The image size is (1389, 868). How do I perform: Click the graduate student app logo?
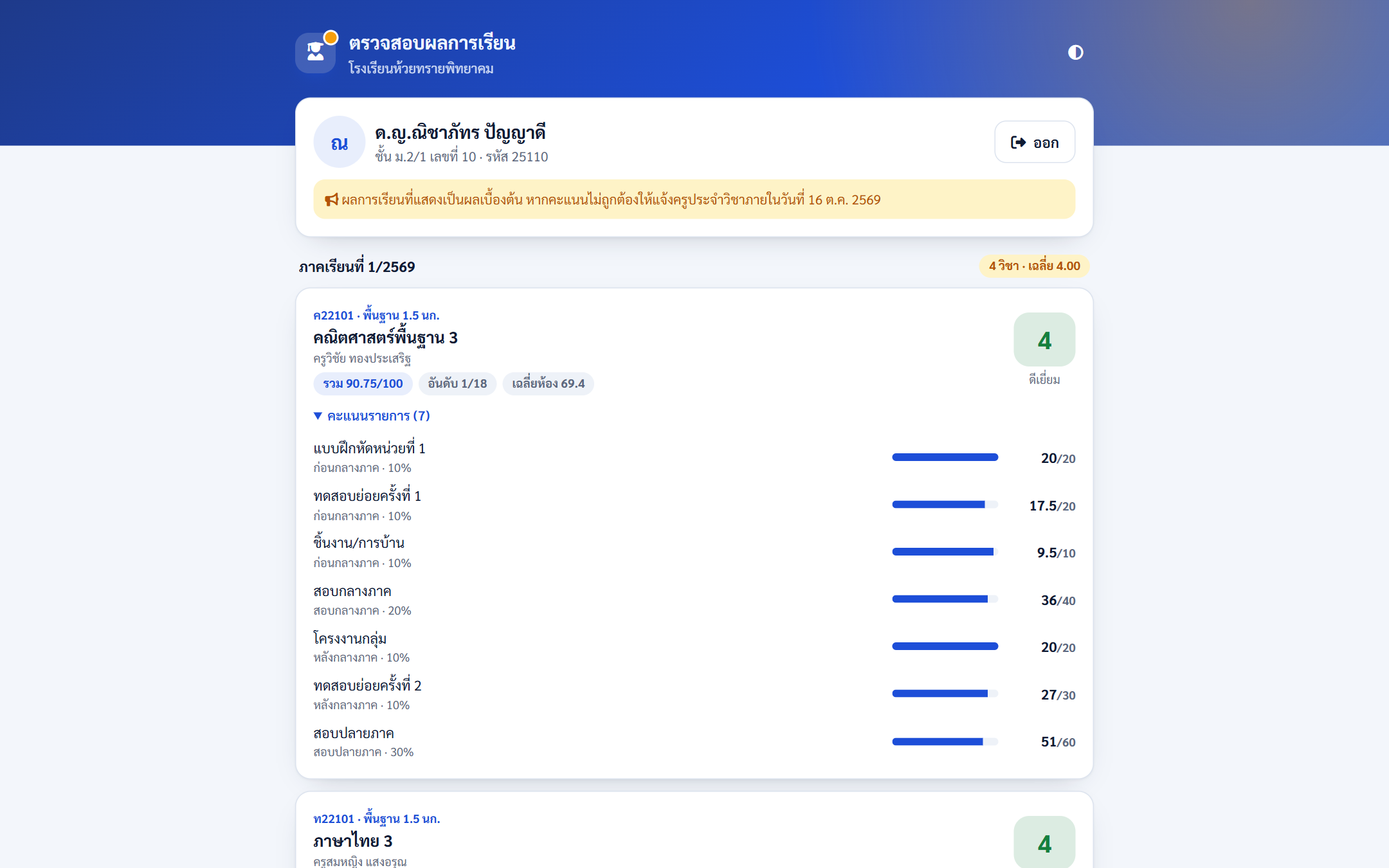(x=315, y=53)
